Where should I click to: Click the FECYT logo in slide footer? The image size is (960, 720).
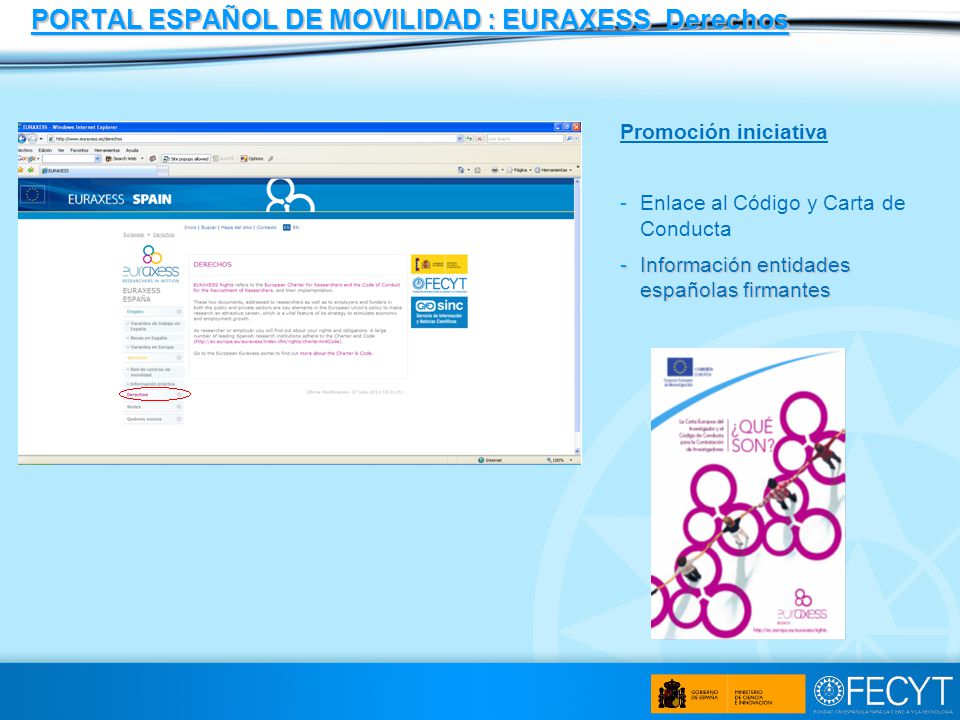[883, 692]
